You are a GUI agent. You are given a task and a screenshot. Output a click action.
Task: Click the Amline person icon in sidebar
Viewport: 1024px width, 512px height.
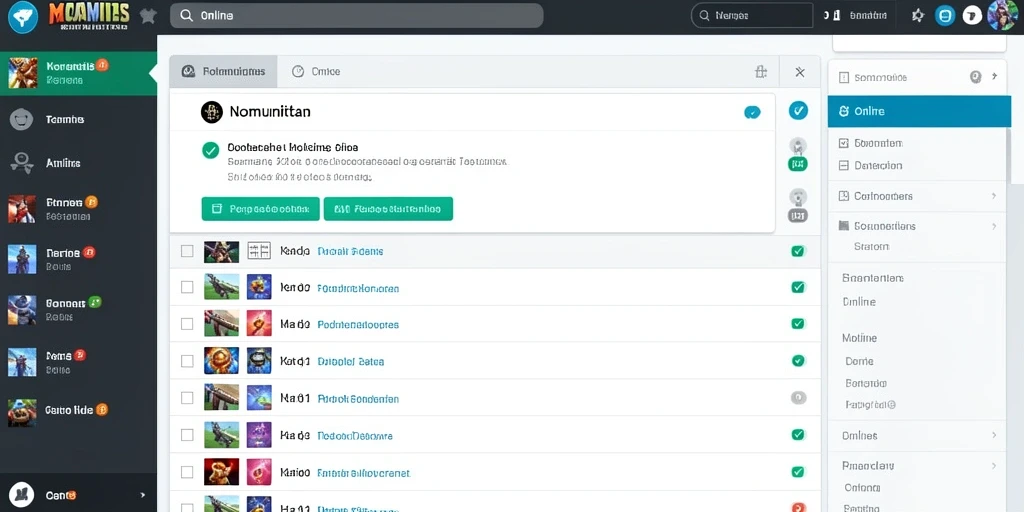pyautogui.click(x=22, y=163)
